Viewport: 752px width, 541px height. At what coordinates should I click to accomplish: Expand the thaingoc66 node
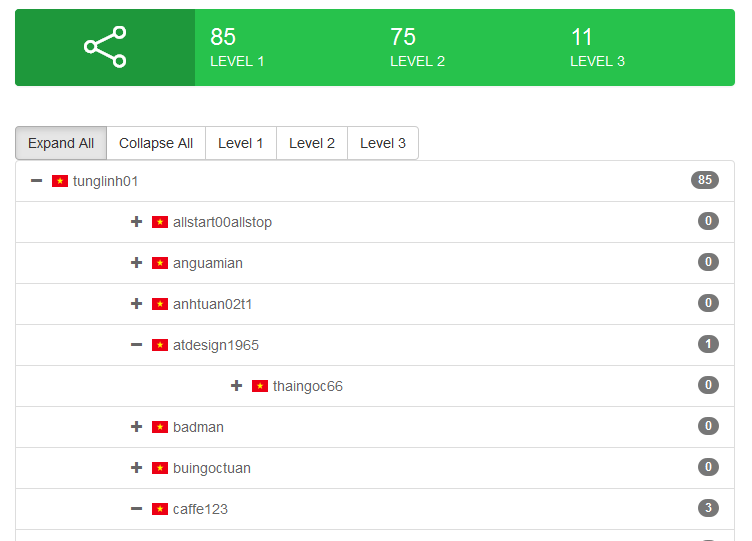(237, 386)
